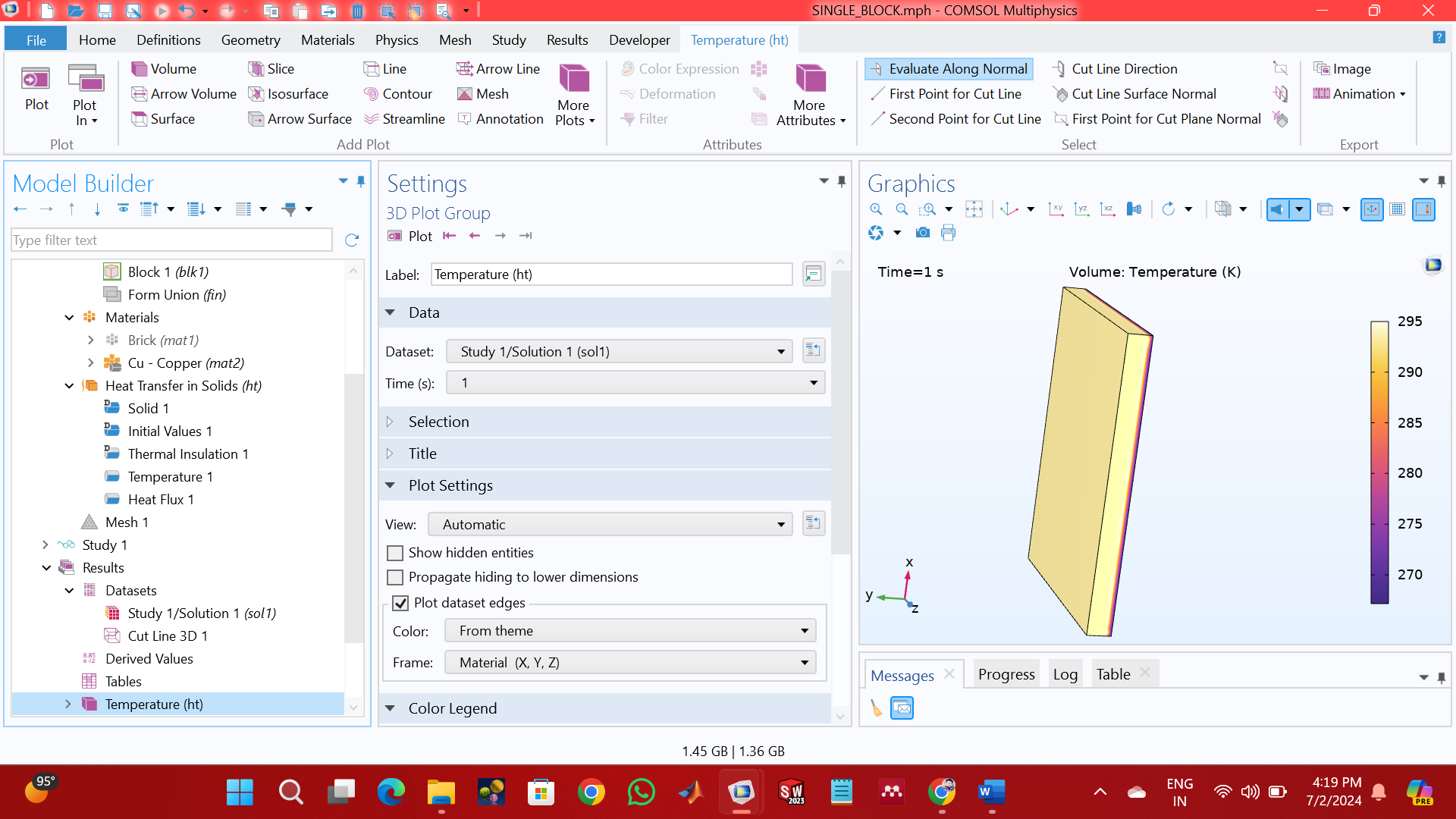Viewport: 1456px width, 819px height.
Task: Click the print icon in Graphics toolbar
Action: click(x=948, y=233)
